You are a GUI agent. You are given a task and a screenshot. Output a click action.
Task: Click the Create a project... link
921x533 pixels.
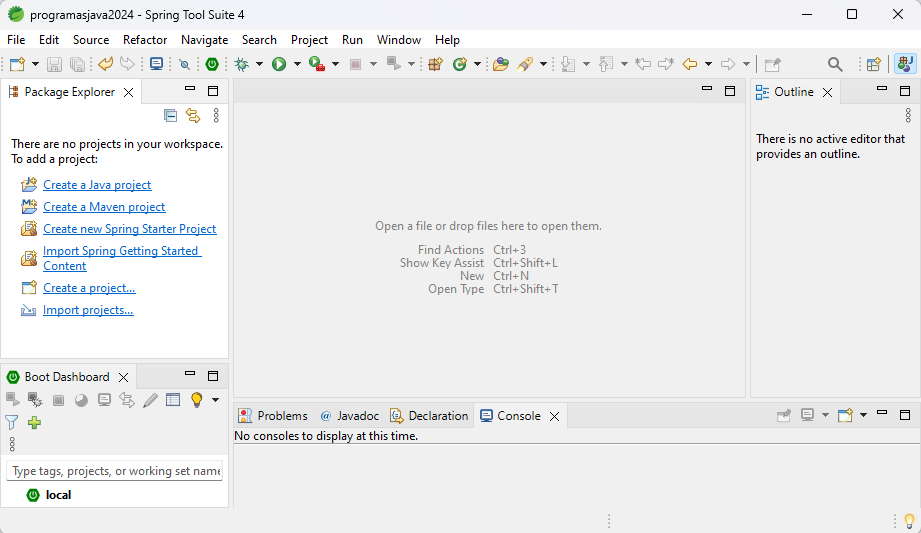click(x=89, y=288)
